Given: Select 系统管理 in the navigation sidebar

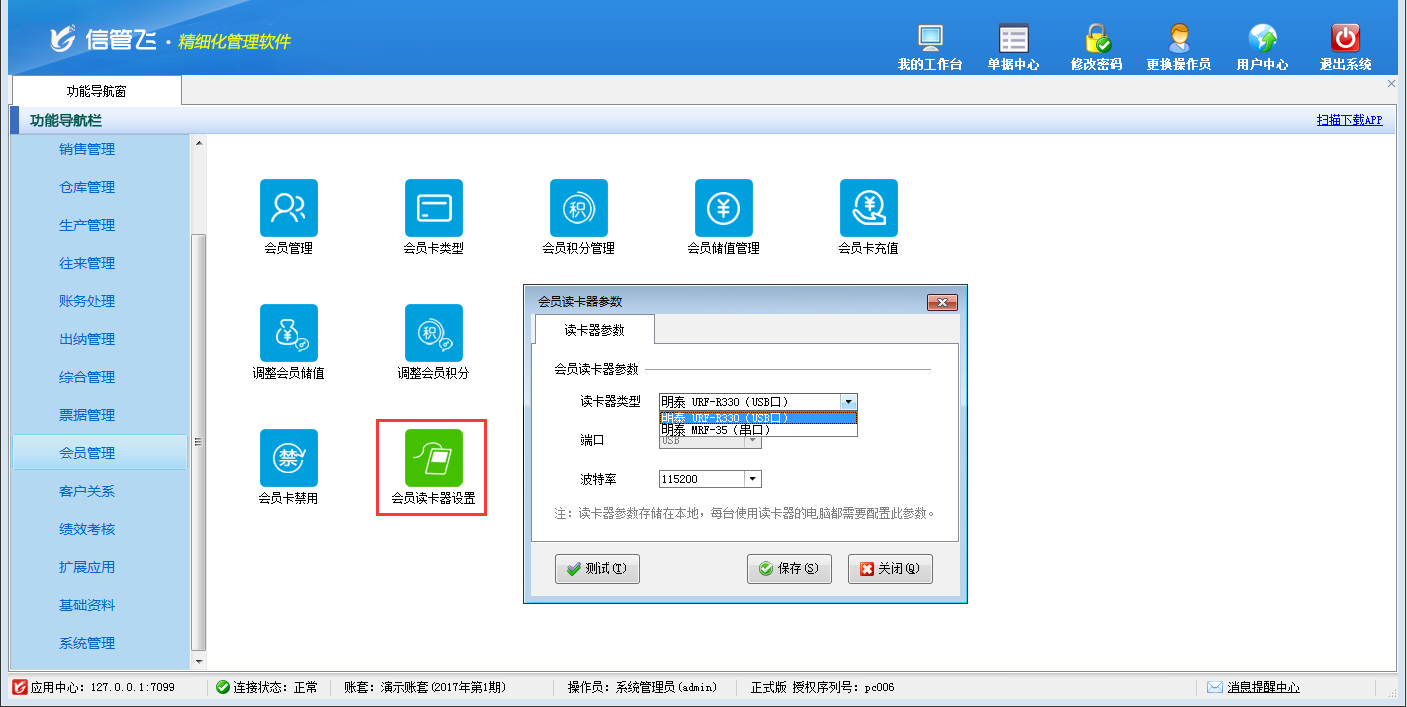Looking at the screenshot, I should pyautogui.click(x=87, y=643).
